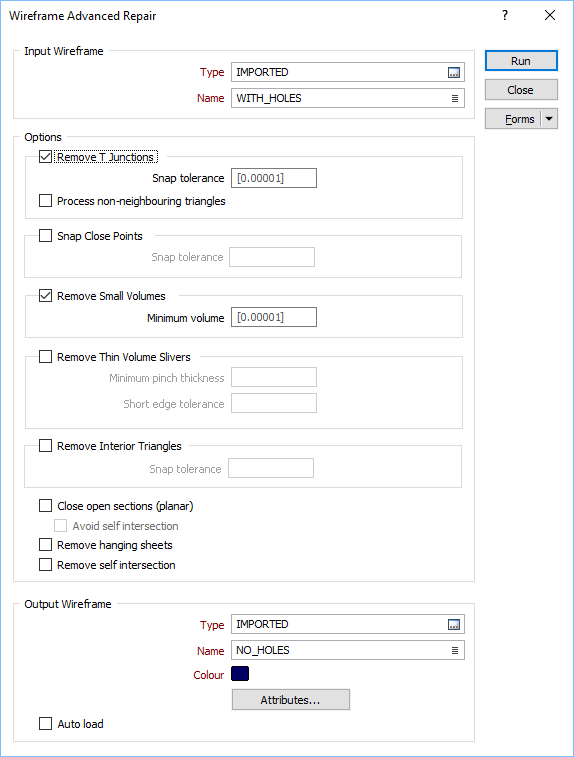This screenshot has width=574, height=757.
Task: Click the Close button
Action: [521, 90]
